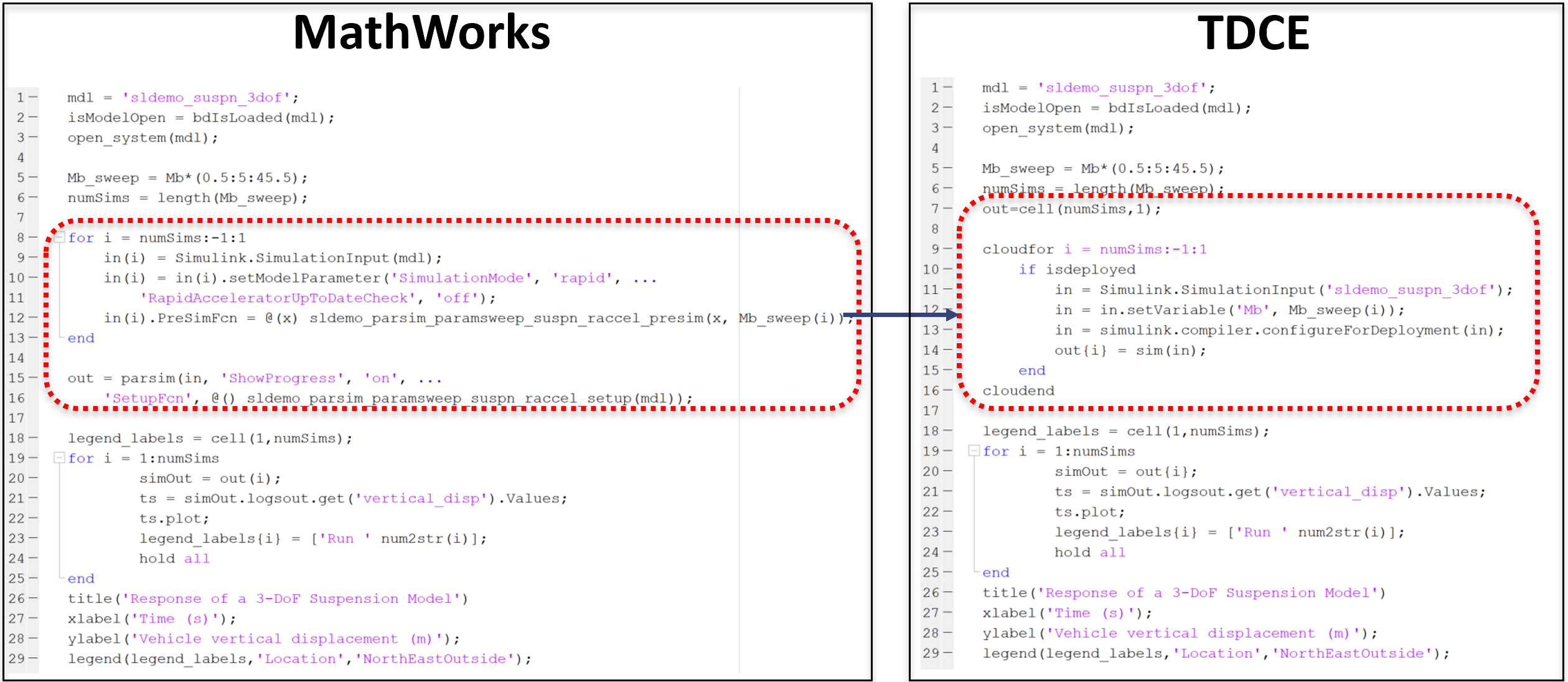This screenshot has height=682, width=1568.
Task: Click line number 29 in MathWorks panel
Action: click(x=17, y=658)
